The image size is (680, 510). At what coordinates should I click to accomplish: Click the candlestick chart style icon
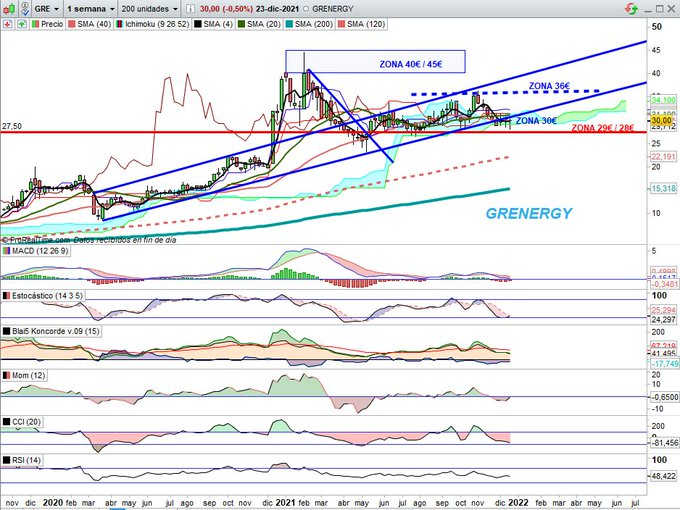(10, 8)
